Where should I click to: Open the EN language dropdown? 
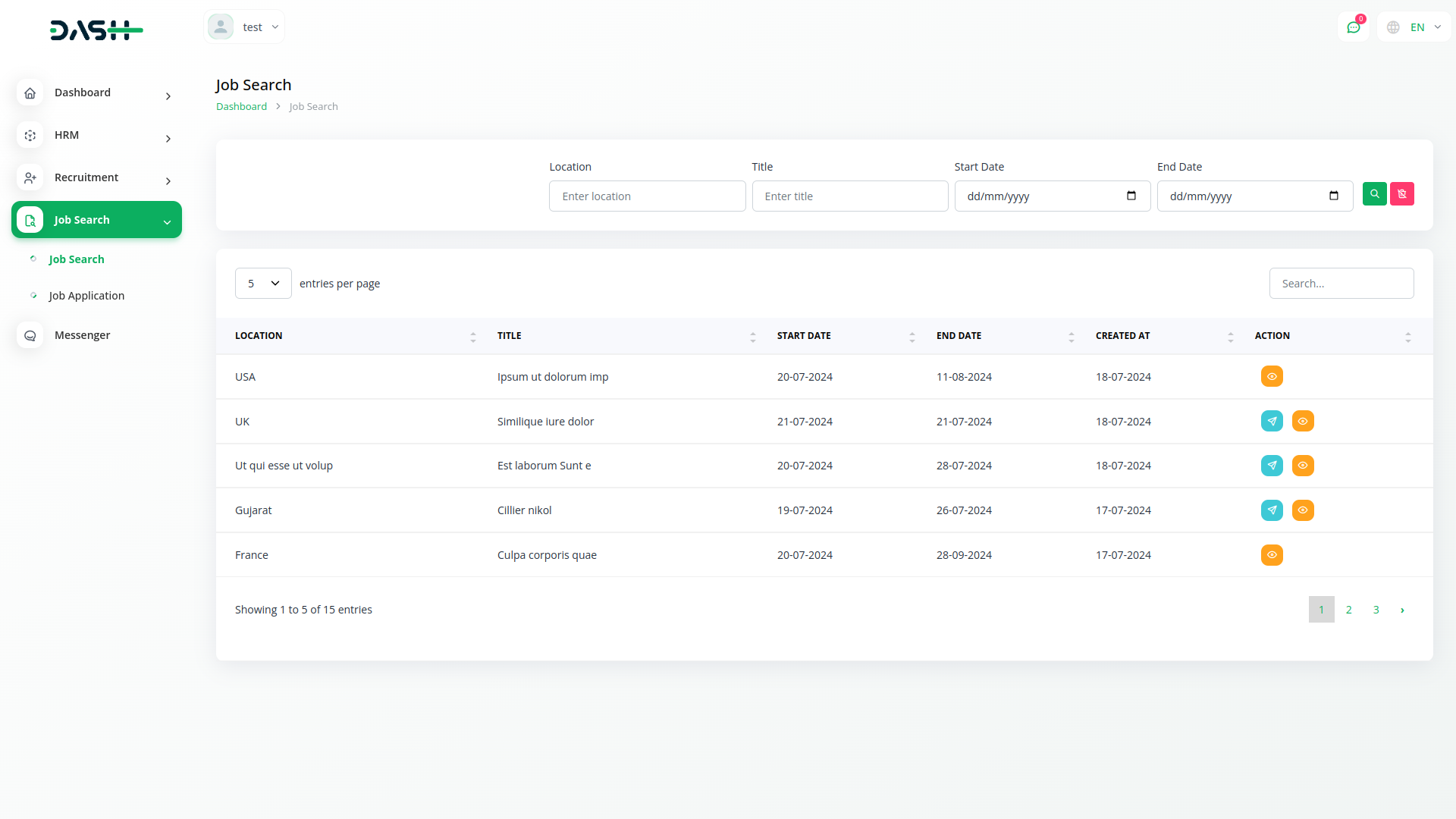click(1415, 27)
